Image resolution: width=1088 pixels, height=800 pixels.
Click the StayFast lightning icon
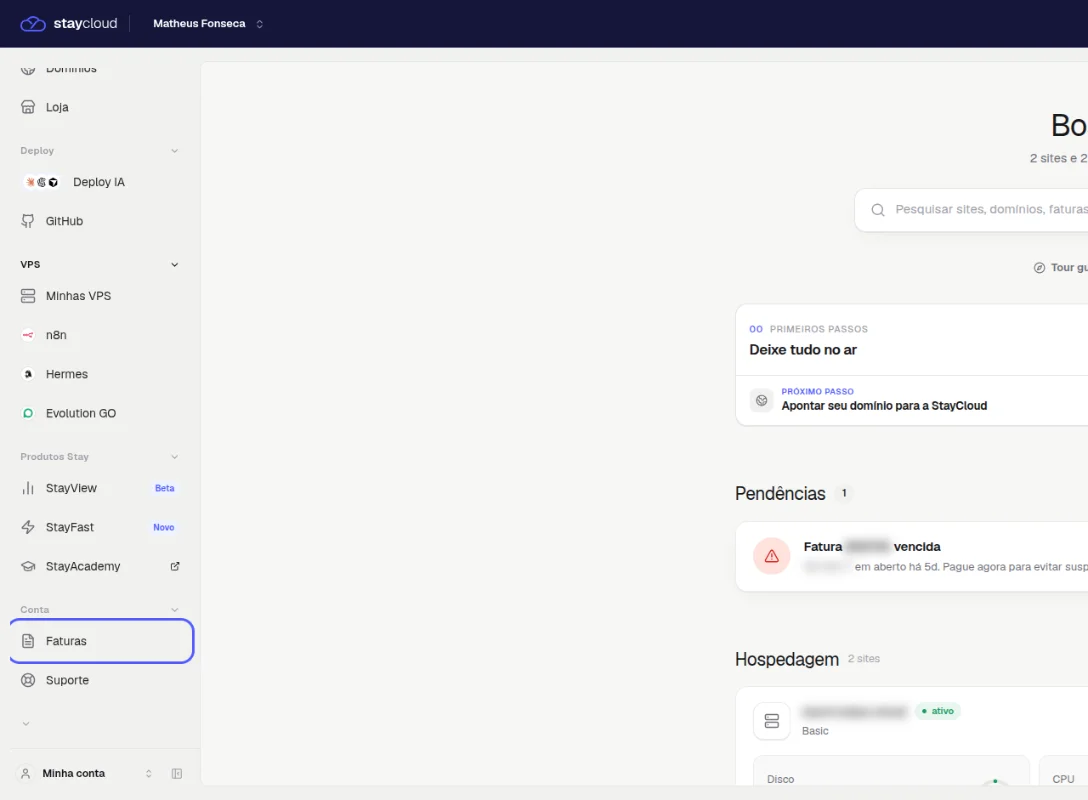(x=28, y=527)
